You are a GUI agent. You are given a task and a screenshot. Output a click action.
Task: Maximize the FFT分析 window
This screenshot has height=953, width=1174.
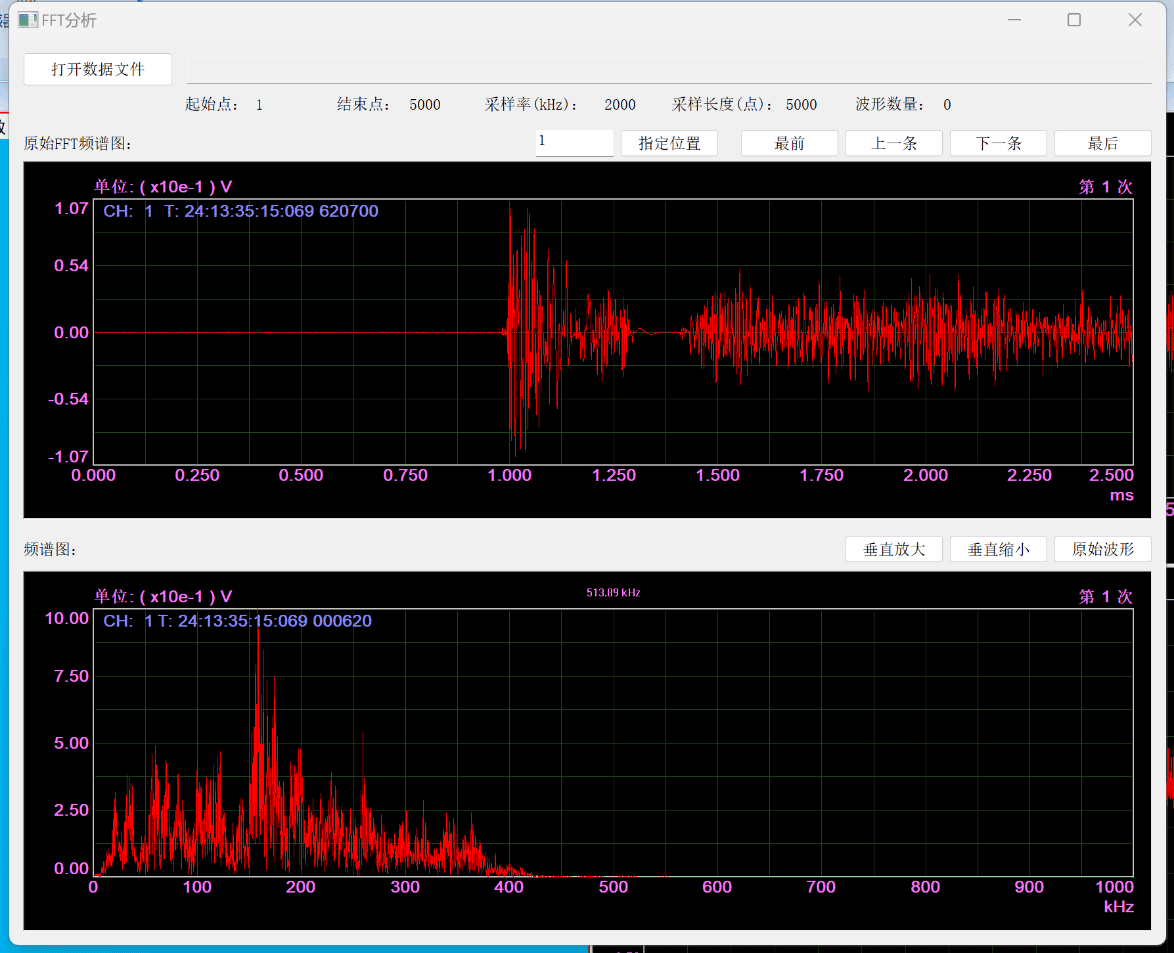pos(1074,20)
